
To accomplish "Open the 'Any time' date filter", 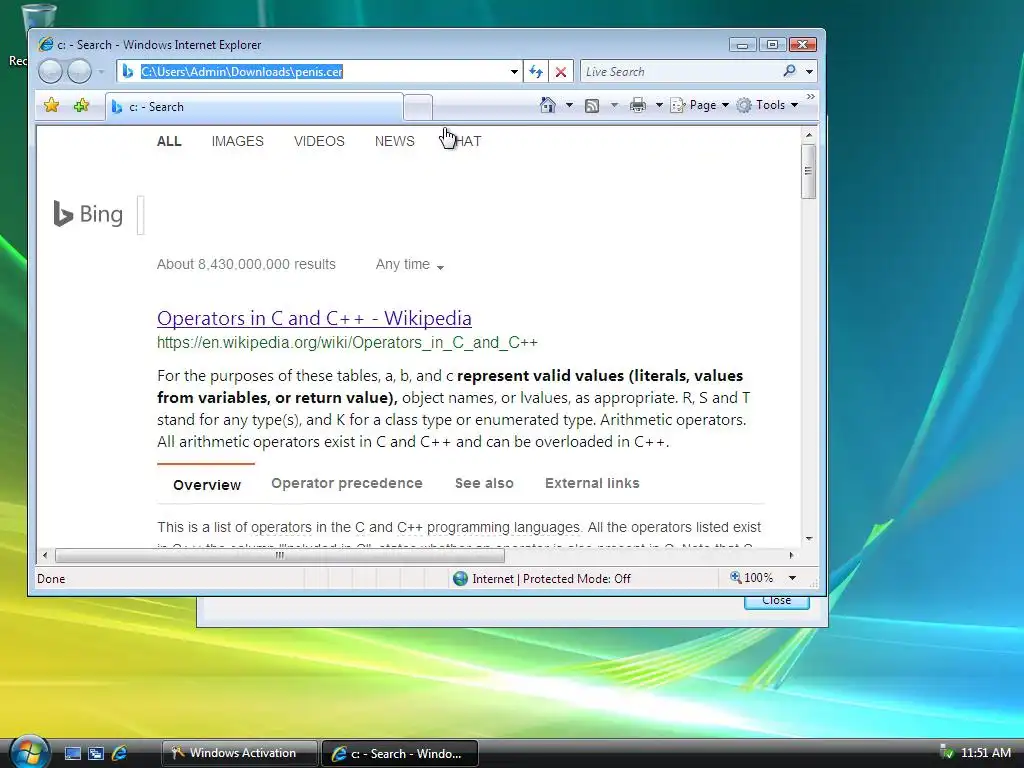I will click(409, 264).
